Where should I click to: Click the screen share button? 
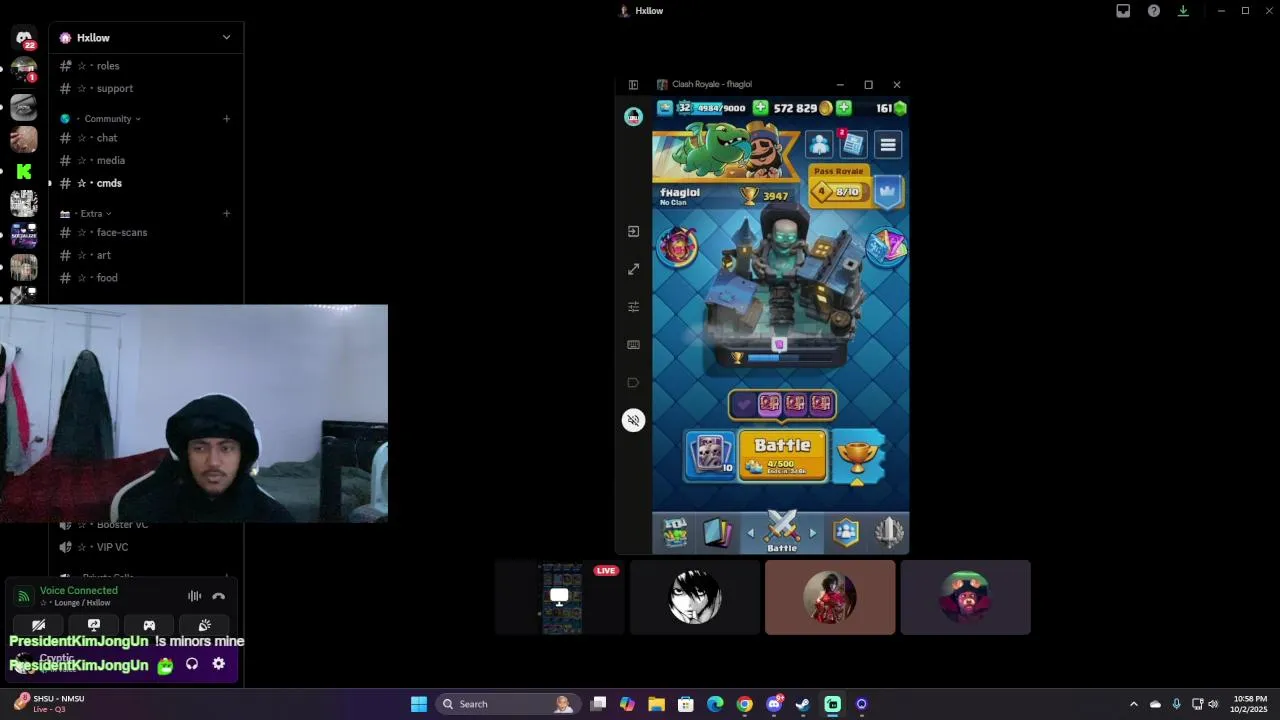(x=94, y=626)
